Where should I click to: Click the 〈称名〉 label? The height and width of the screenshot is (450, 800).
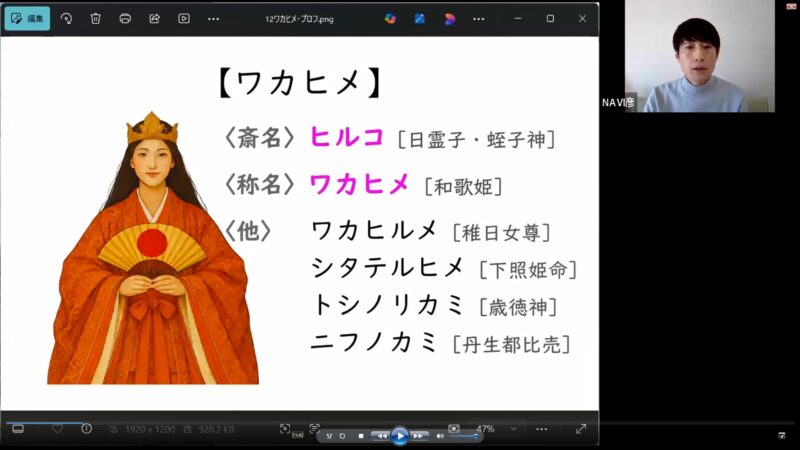tap(259, 184)
